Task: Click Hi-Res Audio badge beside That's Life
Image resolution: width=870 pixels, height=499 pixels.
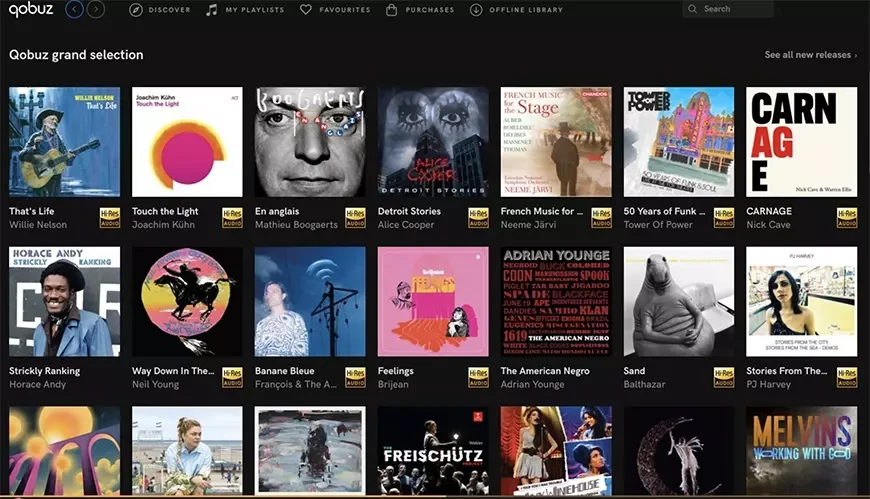Action: tap(110, 217)
